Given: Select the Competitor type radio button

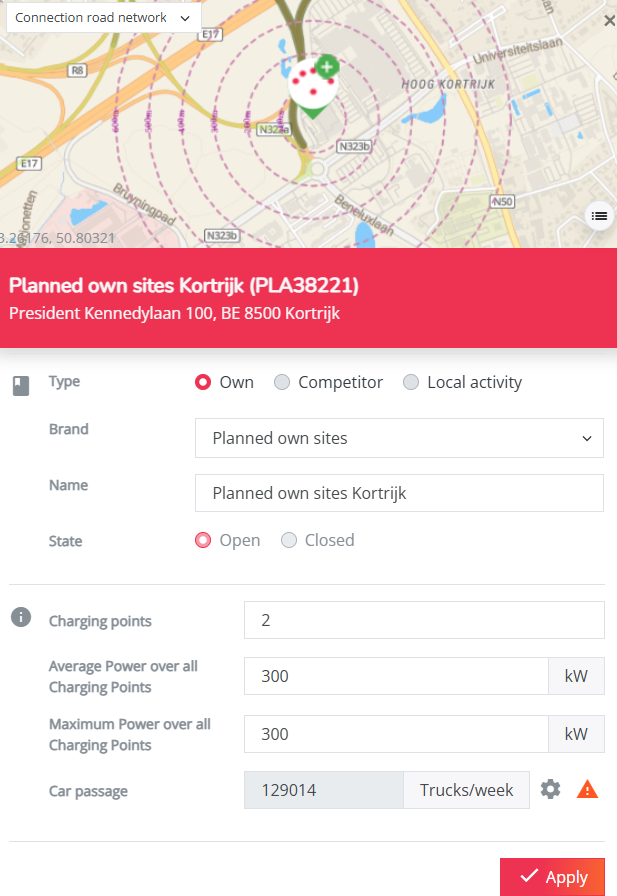Looking at the screenshot, I should click(282, 382).
